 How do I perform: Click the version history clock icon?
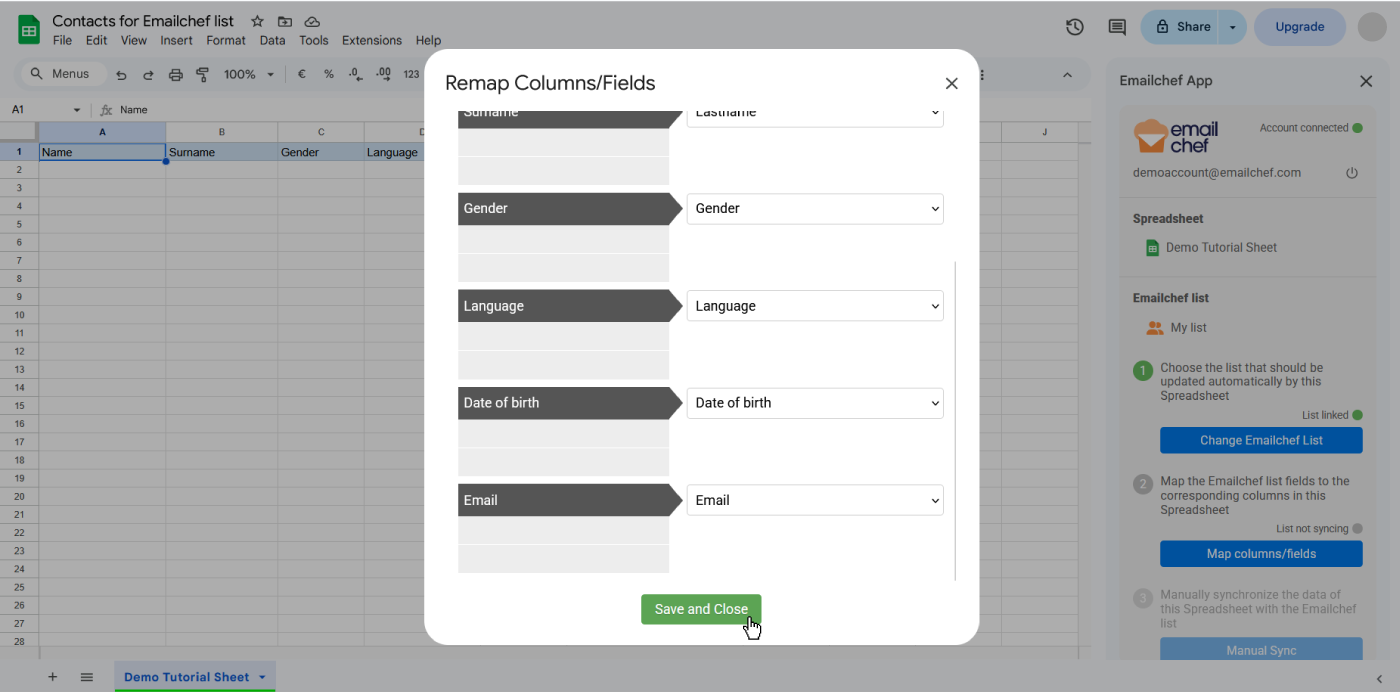pyautogui.click(x=1075, y=27)
